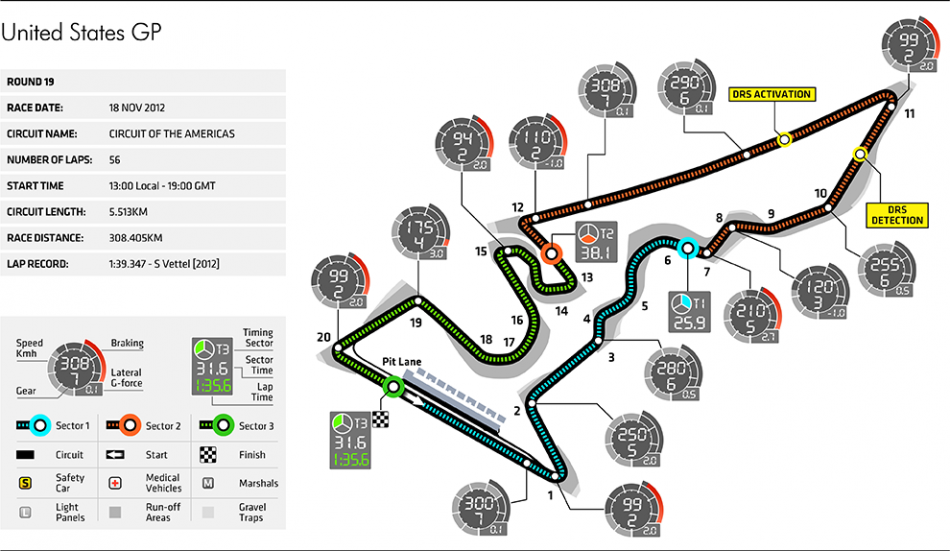Viewport: 950px width, 551px height.
Task: Click the yellow DRS Detection label
Action: coord(897,214)
